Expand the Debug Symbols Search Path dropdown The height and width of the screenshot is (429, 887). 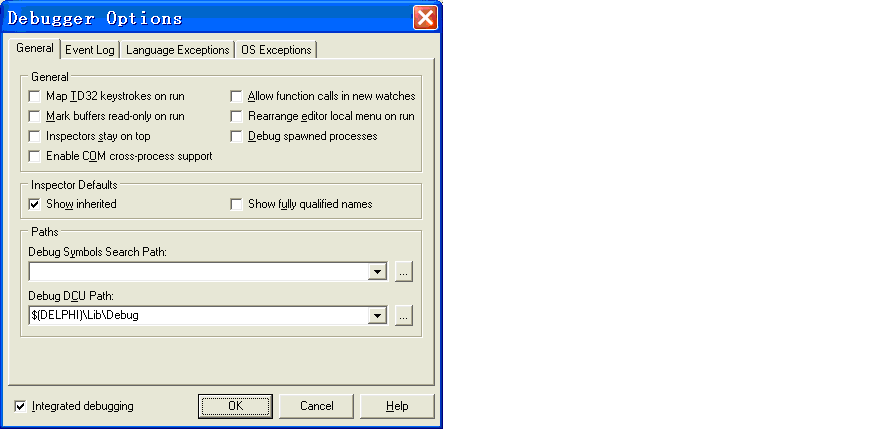377,272
